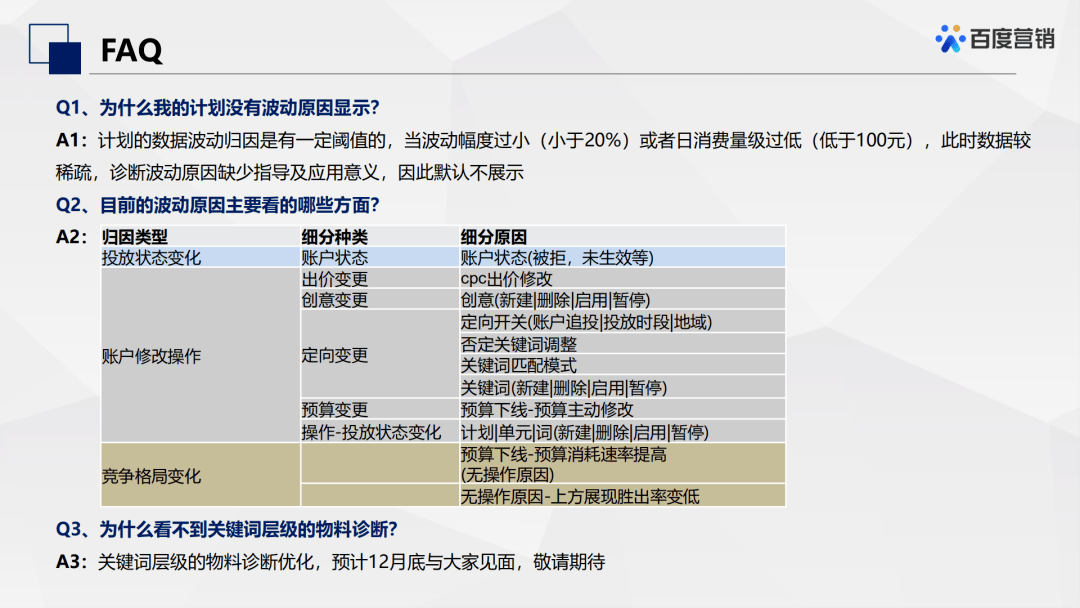Click the 归因类型 column header

pos(200,236)
